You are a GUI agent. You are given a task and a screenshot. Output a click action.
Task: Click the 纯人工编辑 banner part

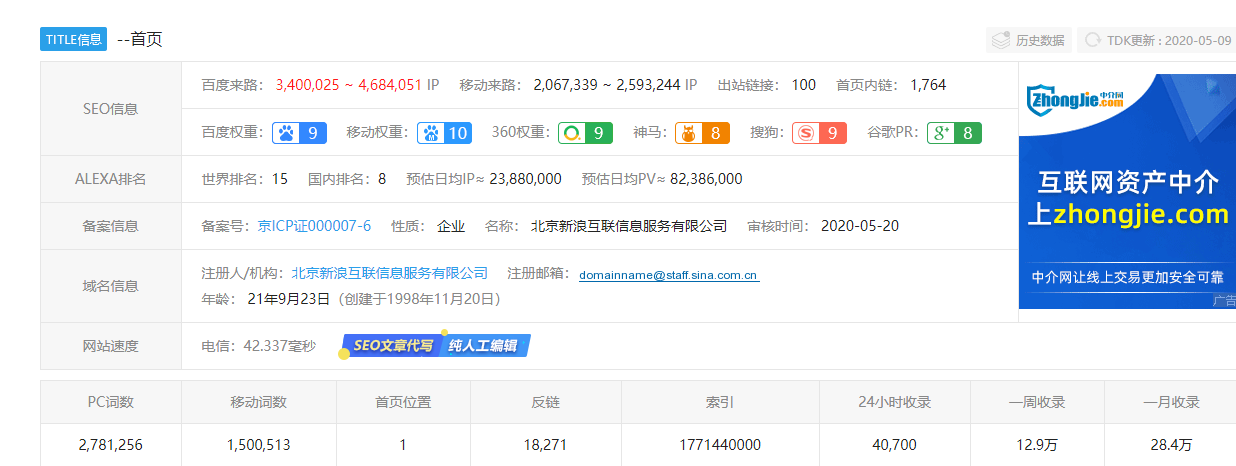[484, 346]
